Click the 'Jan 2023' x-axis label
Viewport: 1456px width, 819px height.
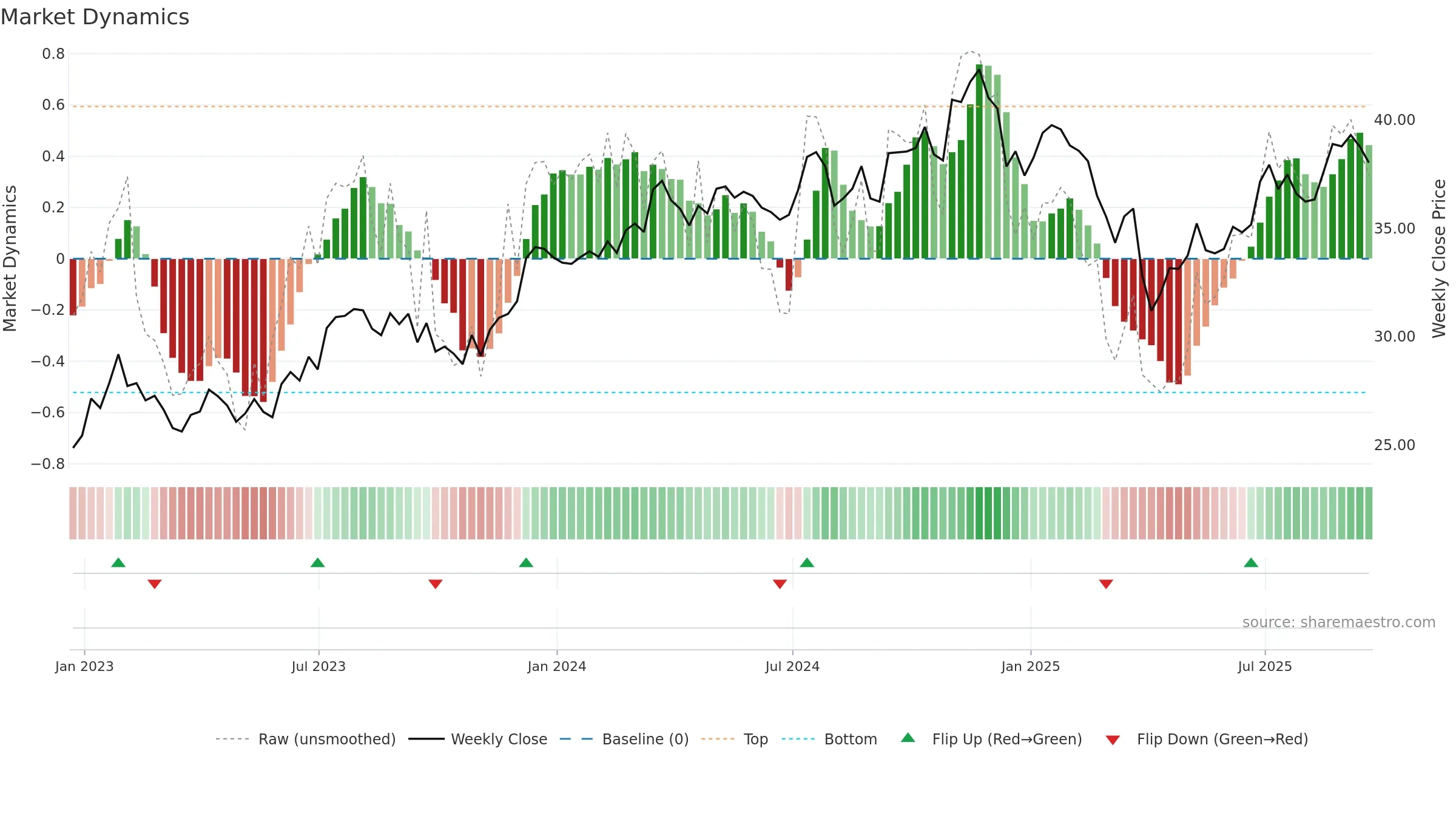tap(84, 666)
